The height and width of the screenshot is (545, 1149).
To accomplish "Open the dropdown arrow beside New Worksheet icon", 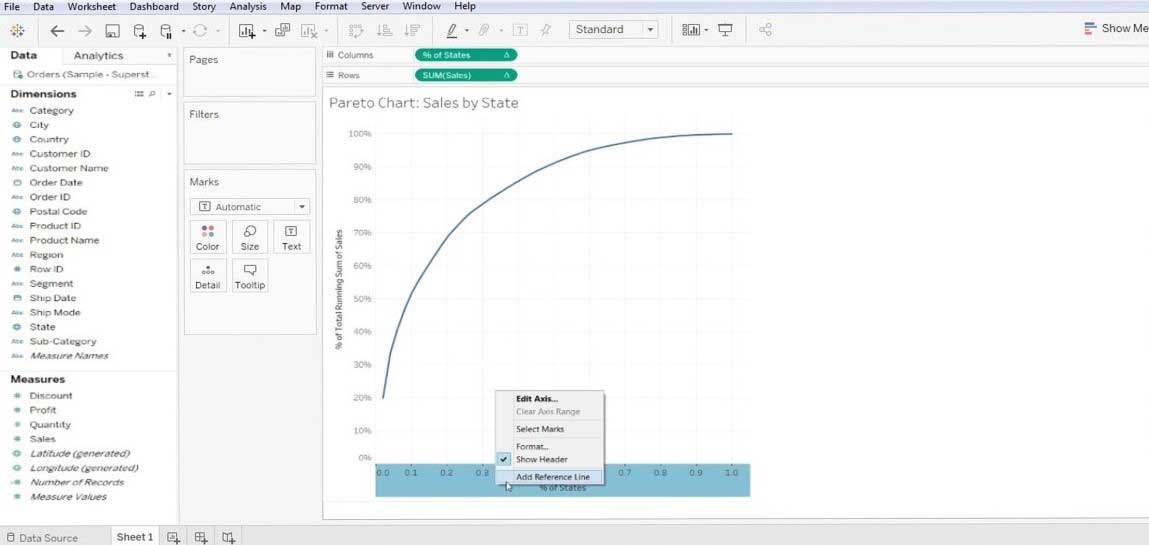I will [264, 31].
